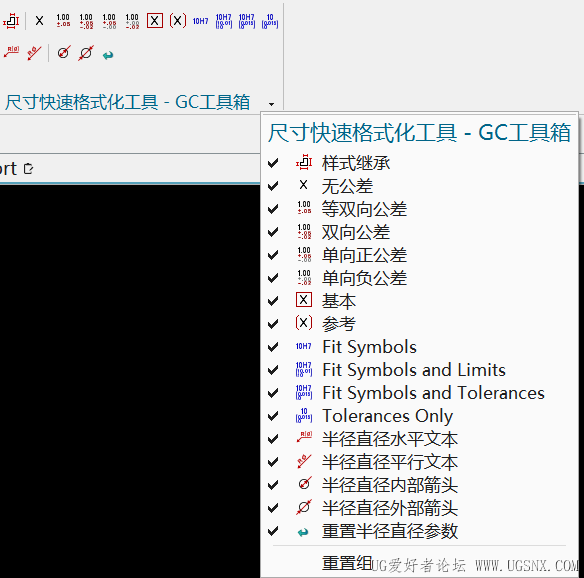Select the No Tolerance X toolbar icon
Screen dimensions: 584x578
39,21
